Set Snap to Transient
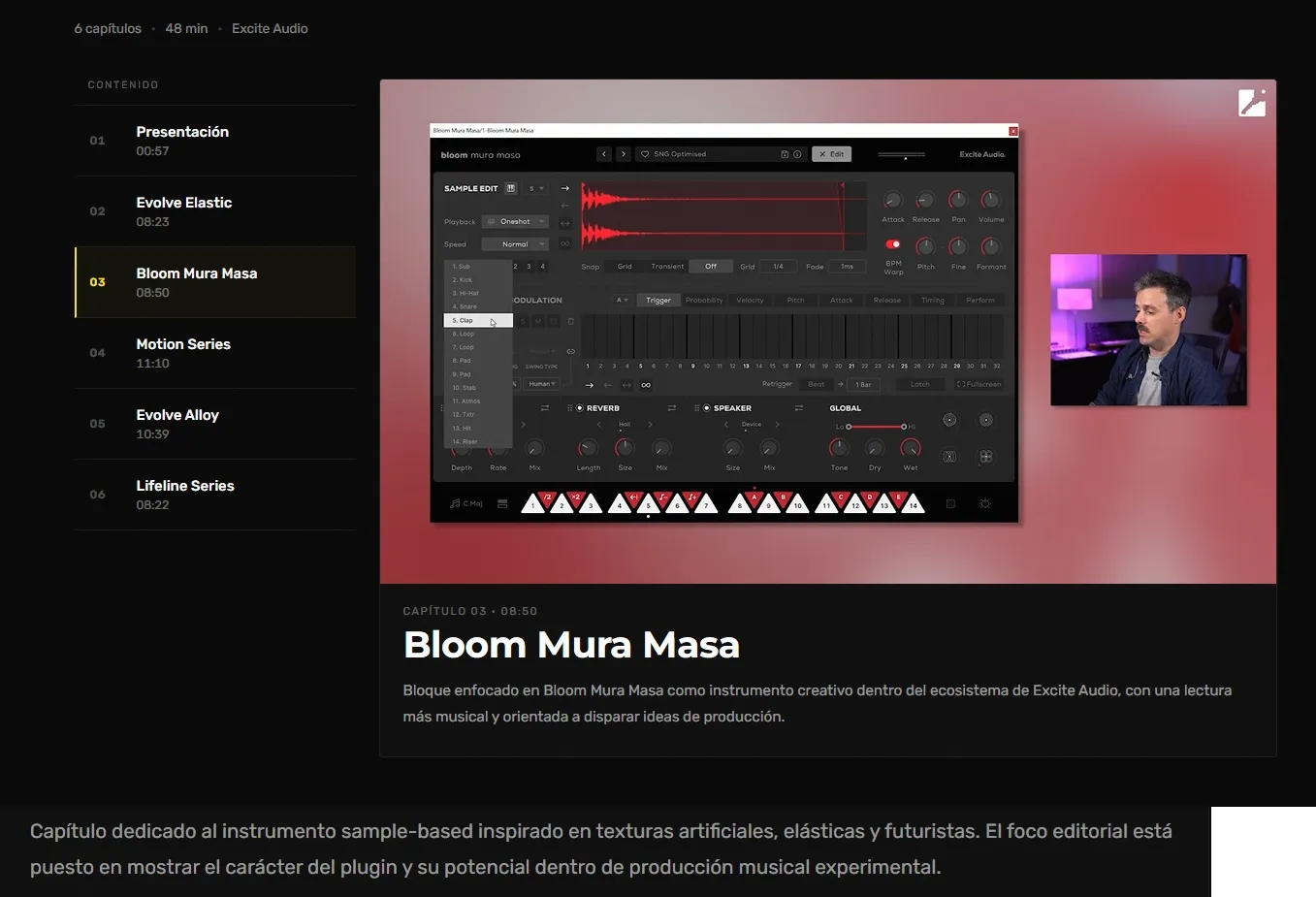 pos(667,267)
